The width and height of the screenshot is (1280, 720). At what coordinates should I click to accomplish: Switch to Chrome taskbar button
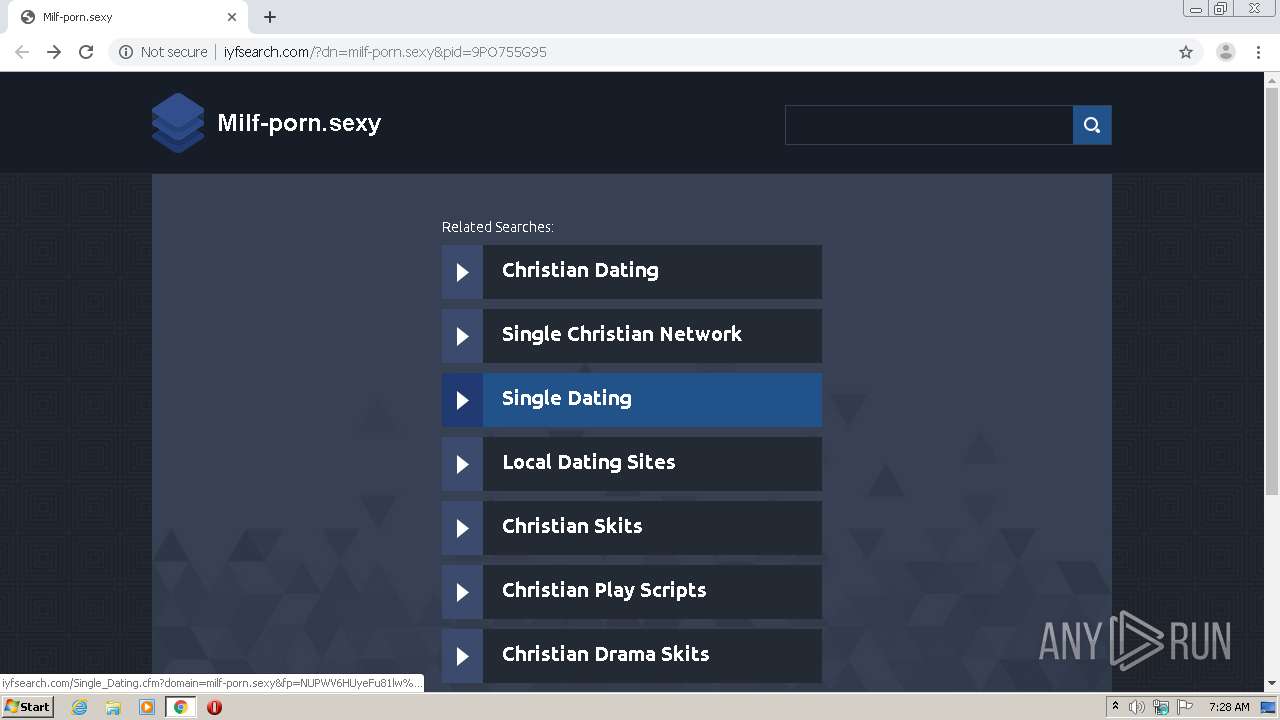coord(180,707)
